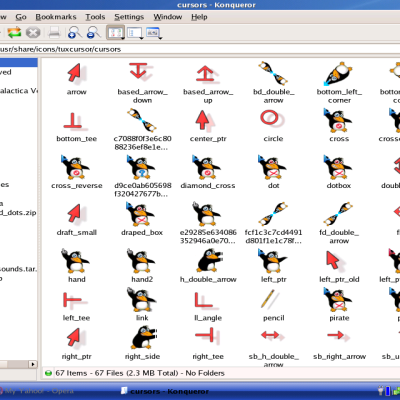Screen dimensions: 400x400
Task: Open the Go menu
Action: click(x=21, y=17)
